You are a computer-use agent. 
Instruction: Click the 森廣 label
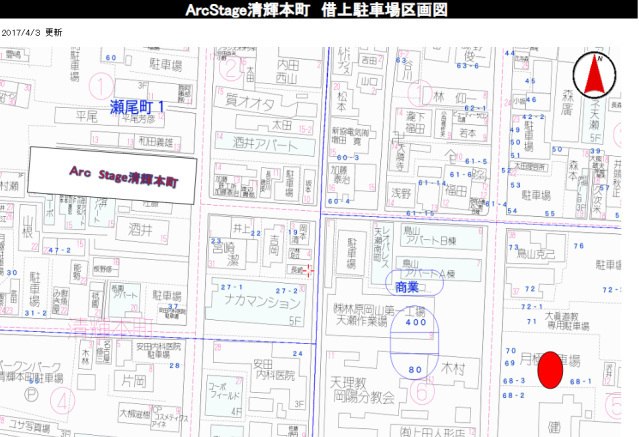pos(568,103)
